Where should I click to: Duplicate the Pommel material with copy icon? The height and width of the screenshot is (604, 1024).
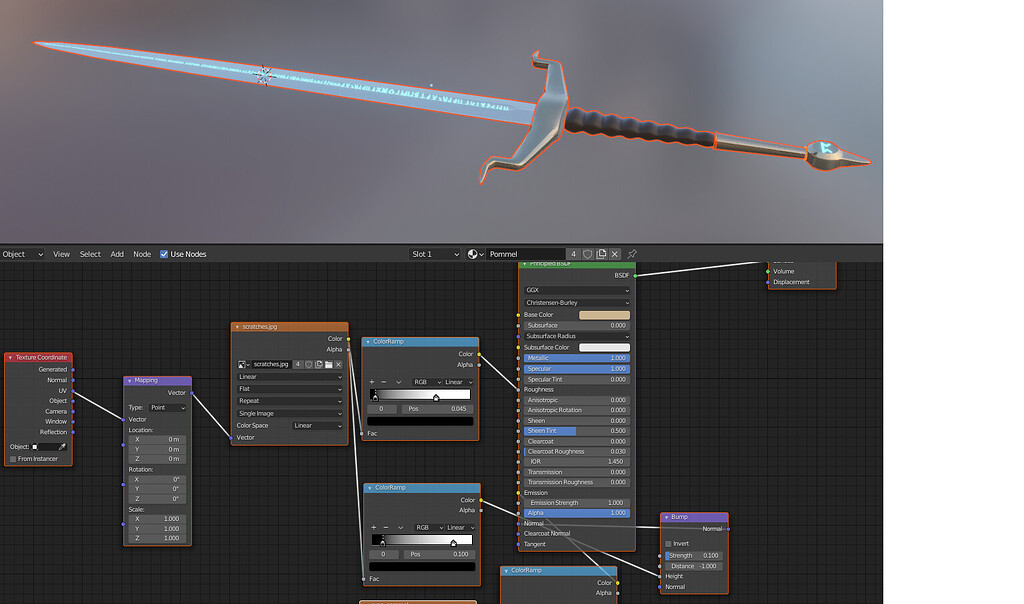[601, 254]
